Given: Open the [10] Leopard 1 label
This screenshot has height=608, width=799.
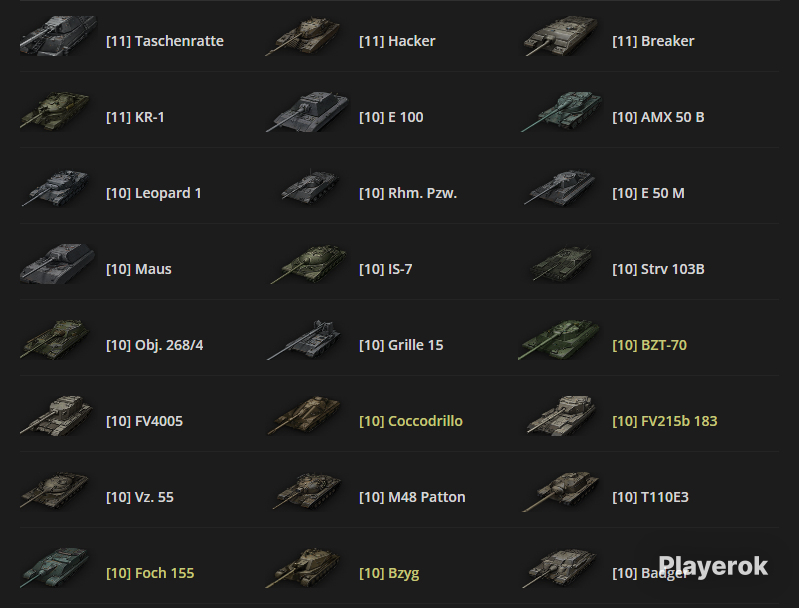Looking at the screenshot, I should click(153, 193).
